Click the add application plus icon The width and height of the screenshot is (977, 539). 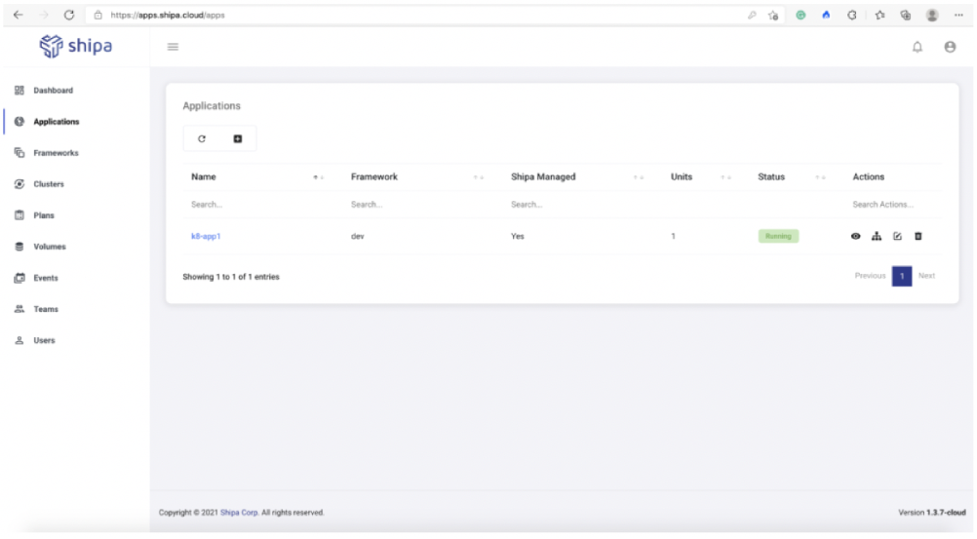coord(238,139)
